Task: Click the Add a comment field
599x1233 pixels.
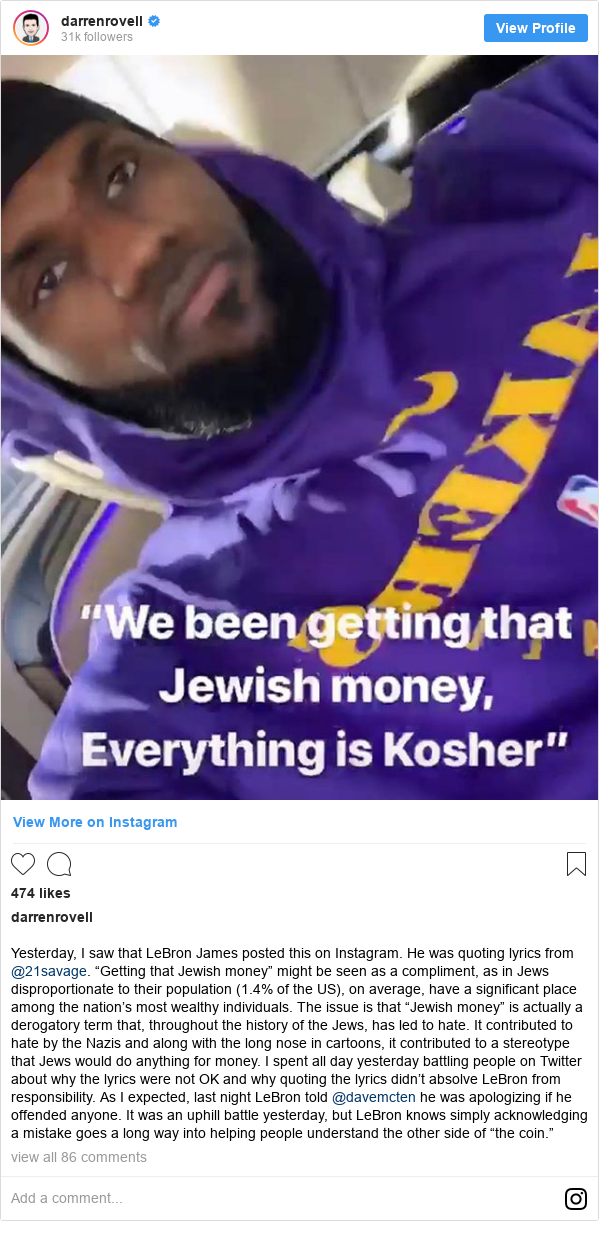Action: [x=280, y=1198]
